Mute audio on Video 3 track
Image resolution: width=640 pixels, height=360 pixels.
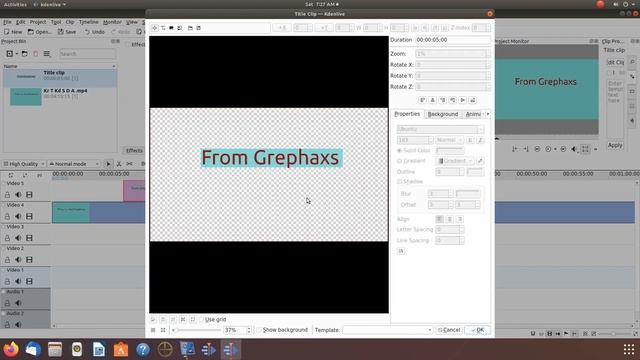coord(18,238)
